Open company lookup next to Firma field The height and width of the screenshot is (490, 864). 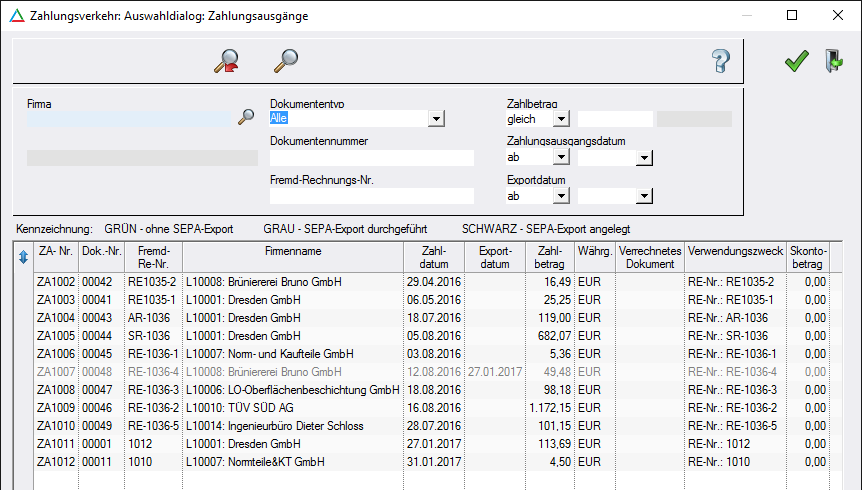click(246, 118)
